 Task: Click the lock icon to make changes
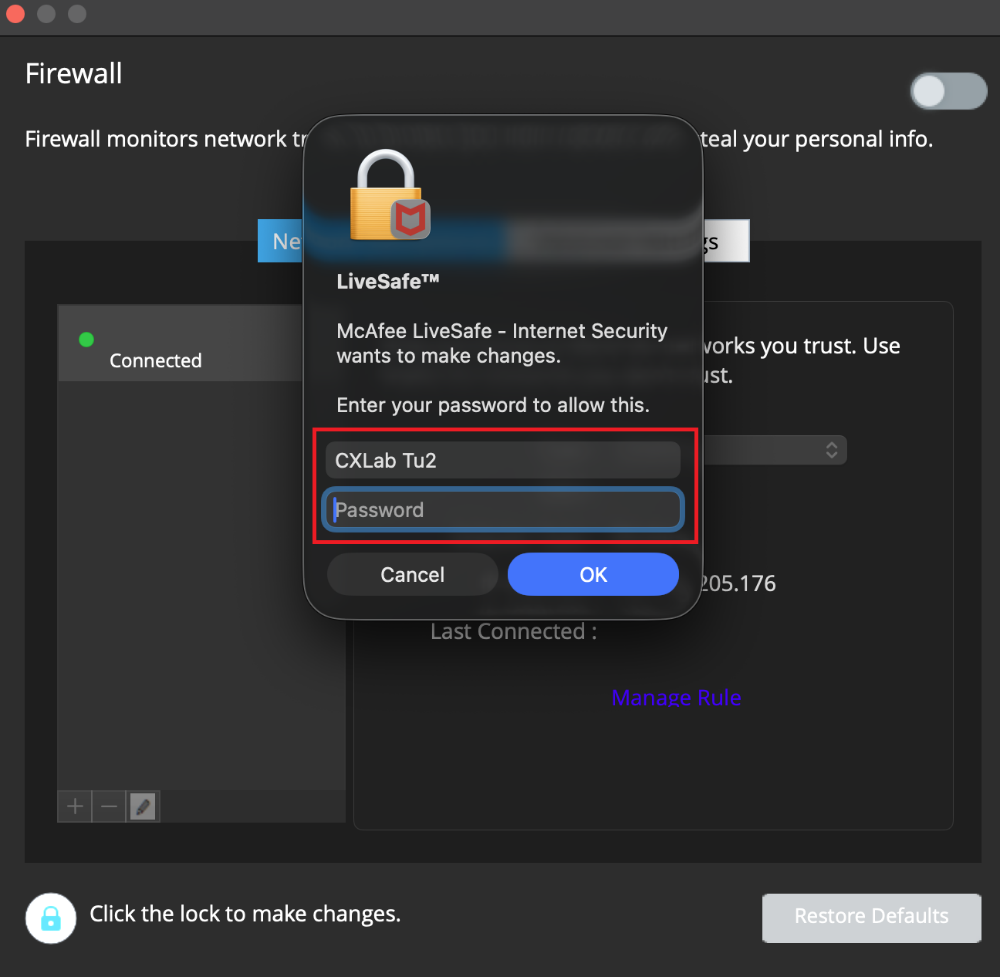[x=50, y=918]
